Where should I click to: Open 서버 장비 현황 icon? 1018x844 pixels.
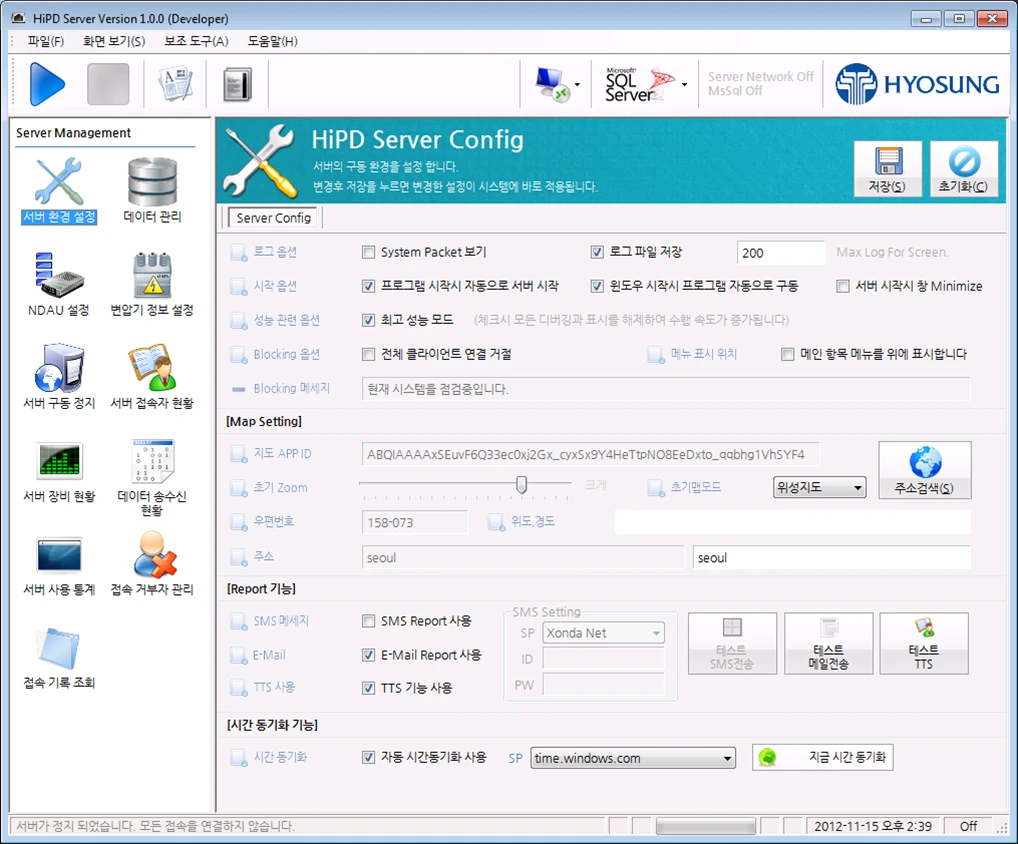pyautogui.click(x=59, y=471)
